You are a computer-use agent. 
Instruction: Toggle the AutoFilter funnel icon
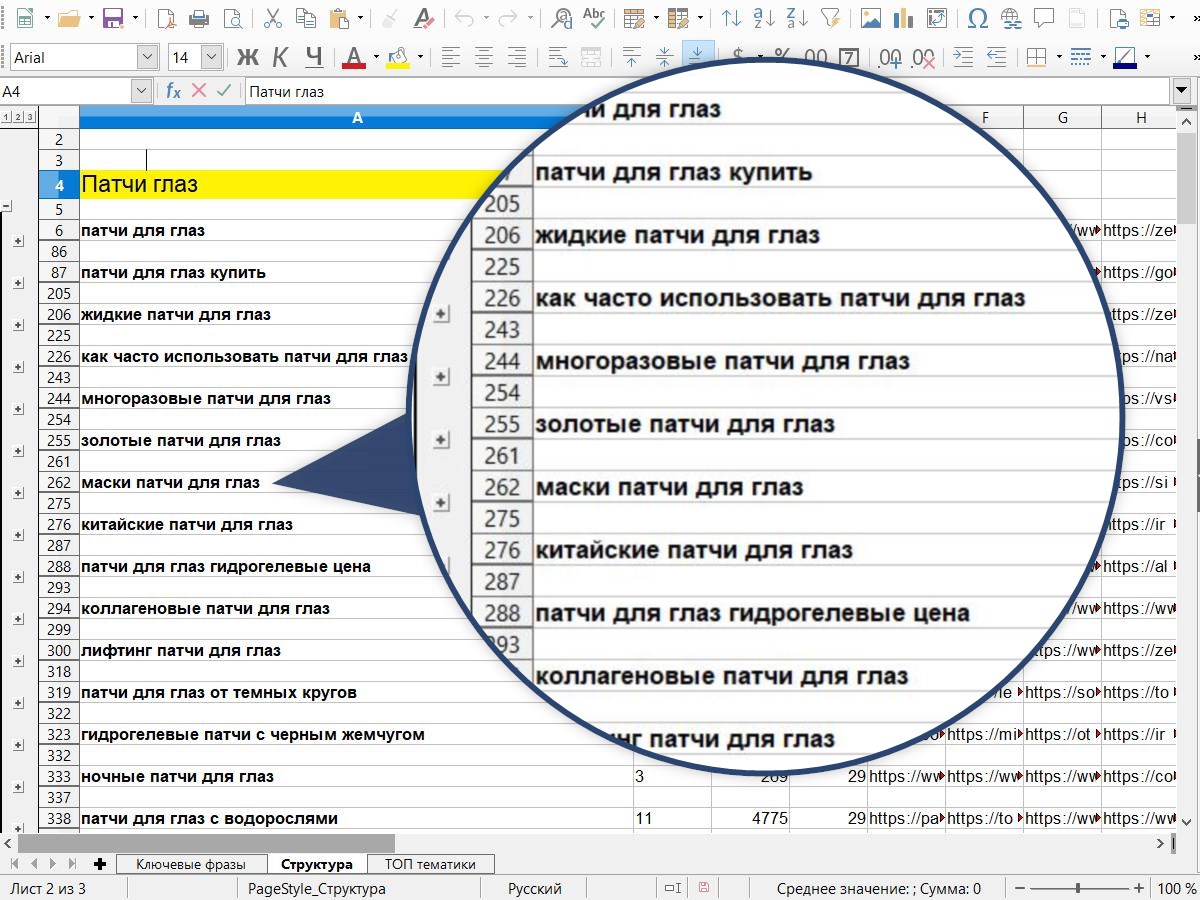pyautogui.click(x=830, y=18)
